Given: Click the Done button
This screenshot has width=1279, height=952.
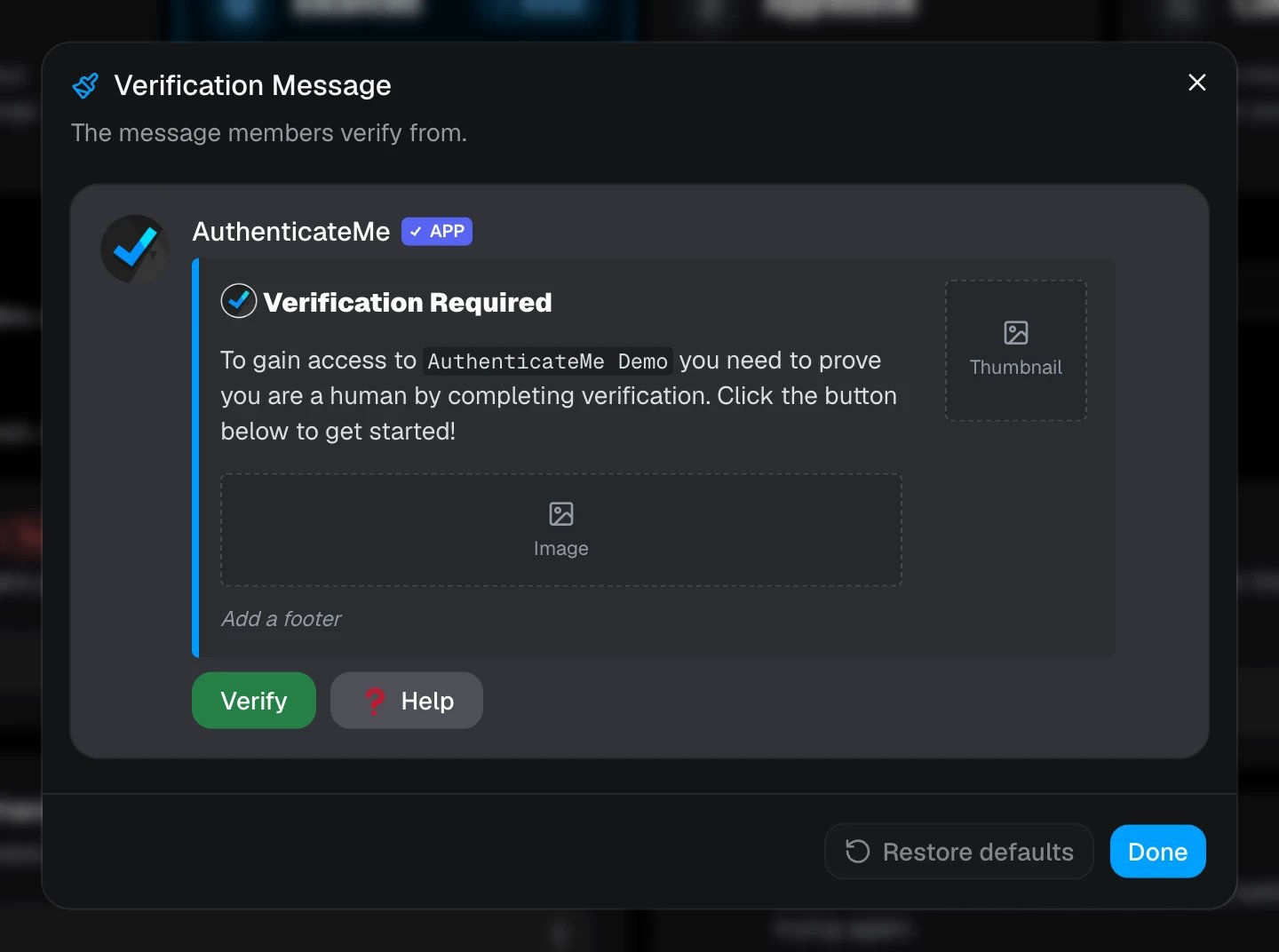Looking at the screenshot, I should [1158, 852].
